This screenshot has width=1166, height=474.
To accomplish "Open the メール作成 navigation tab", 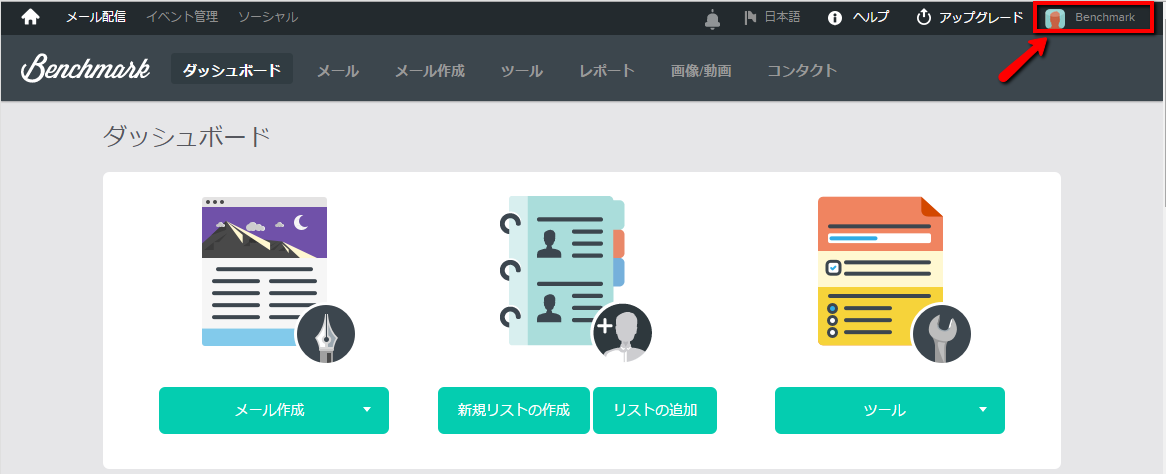I will [x=429, y=71].
